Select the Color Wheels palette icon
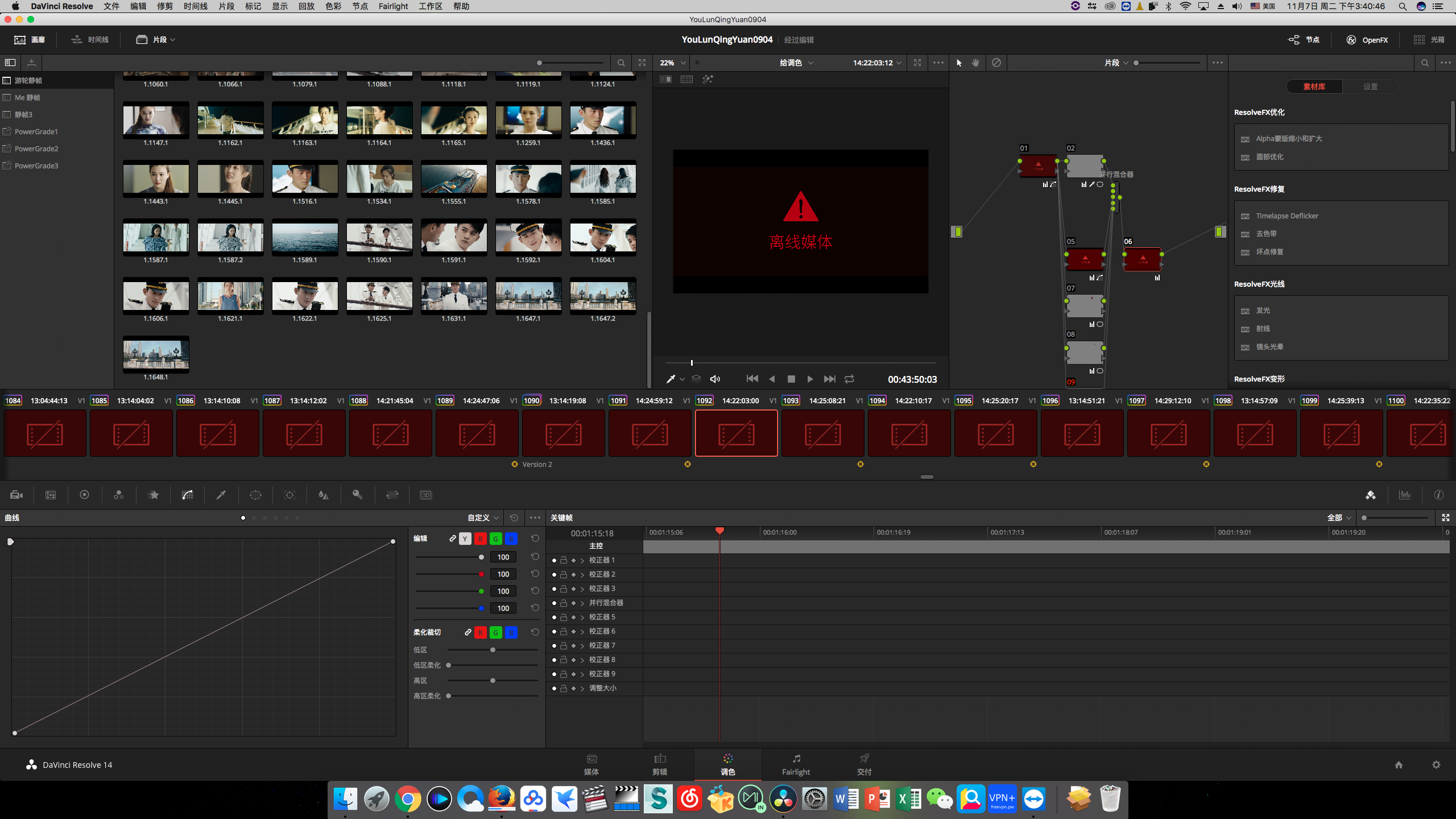This screenshot has height=819, width=1456. coord(84,495)
